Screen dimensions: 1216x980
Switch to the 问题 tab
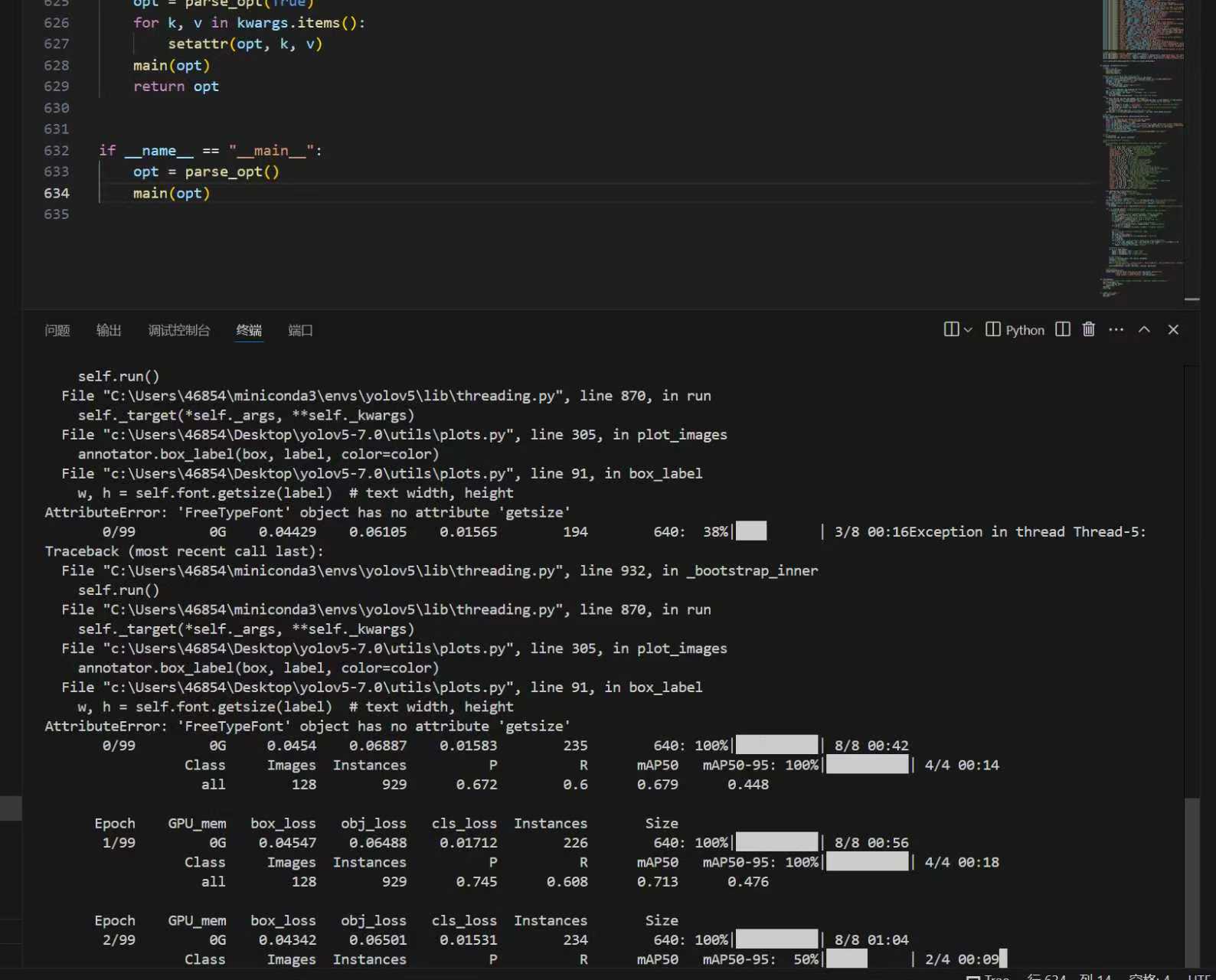tap(57, 330)
